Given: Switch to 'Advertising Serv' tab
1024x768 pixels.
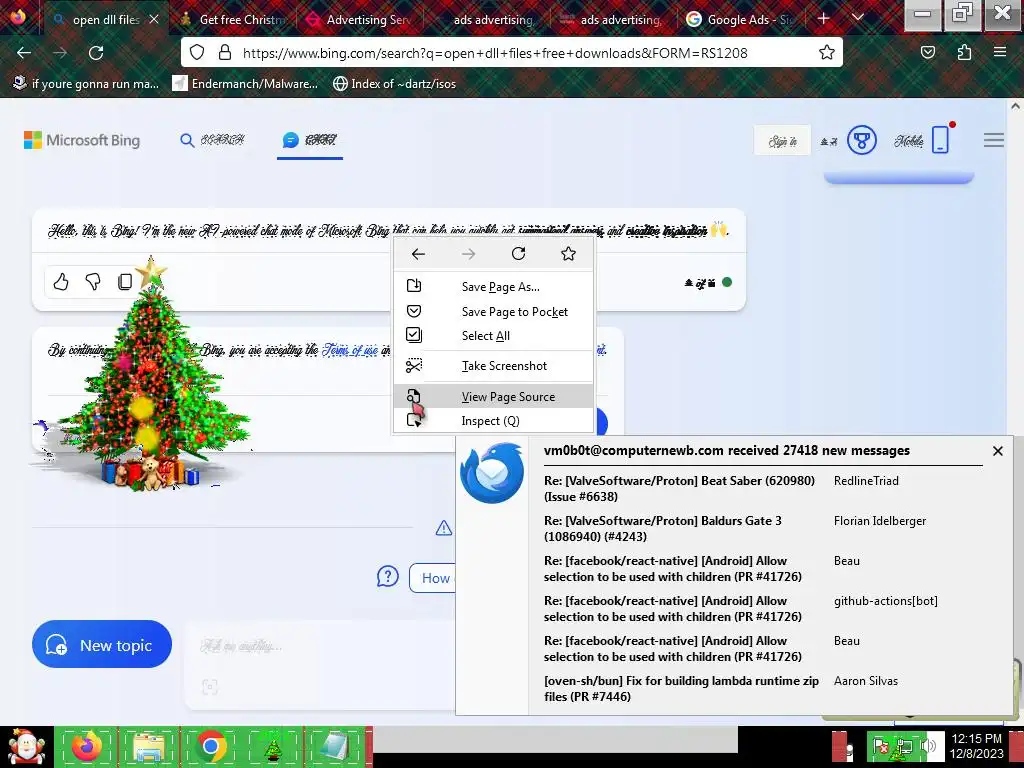Looking at the screenshot, I should (x=359, y=20).
